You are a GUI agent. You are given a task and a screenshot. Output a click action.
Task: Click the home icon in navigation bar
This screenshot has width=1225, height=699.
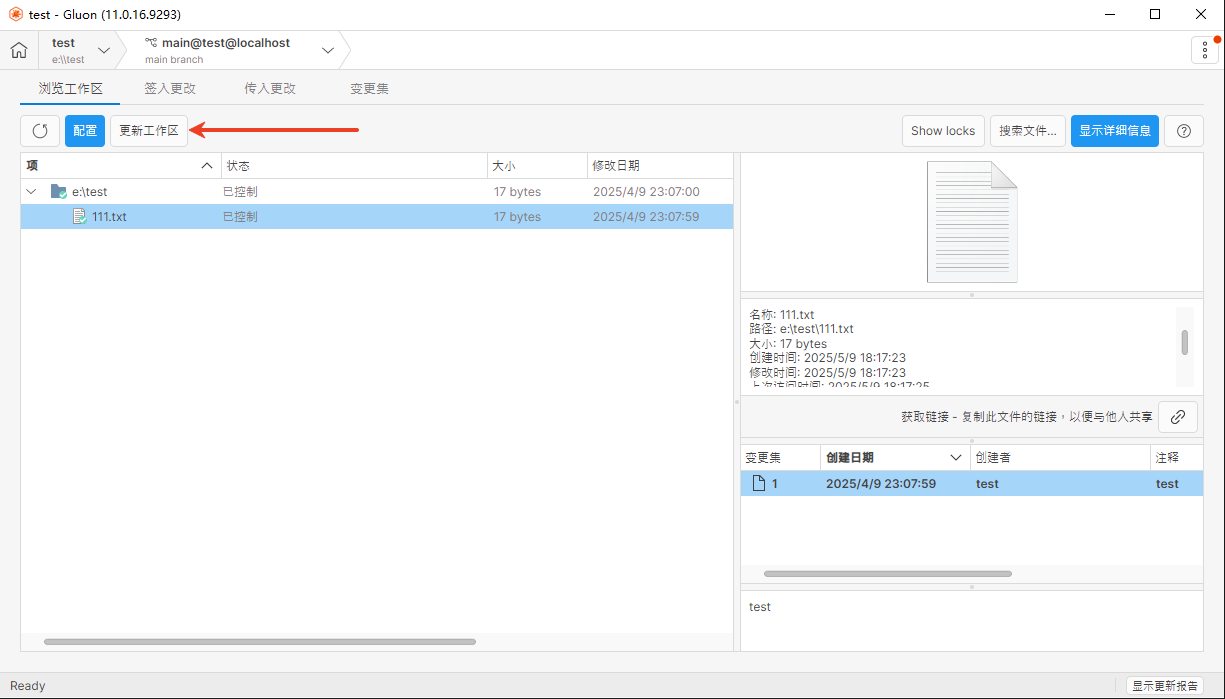coord(19,50)
